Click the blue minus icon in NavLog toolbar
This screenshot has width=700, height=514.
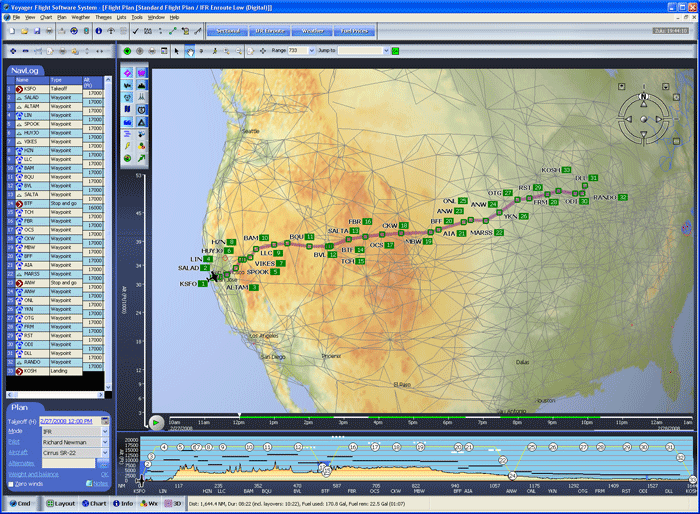tap(25, 51)
